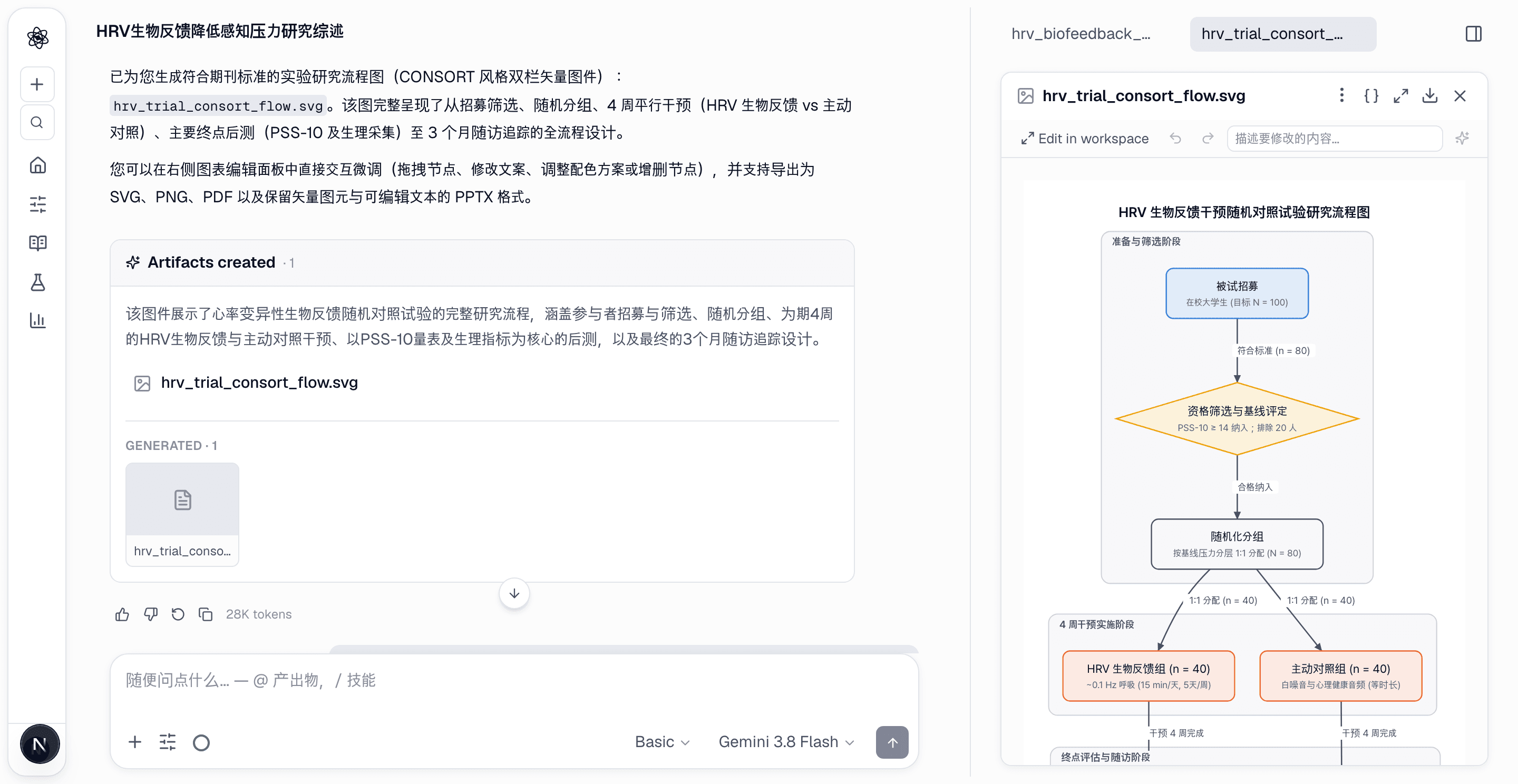
Task: Undo the last diagram edit
Action: pos(1175,139)
